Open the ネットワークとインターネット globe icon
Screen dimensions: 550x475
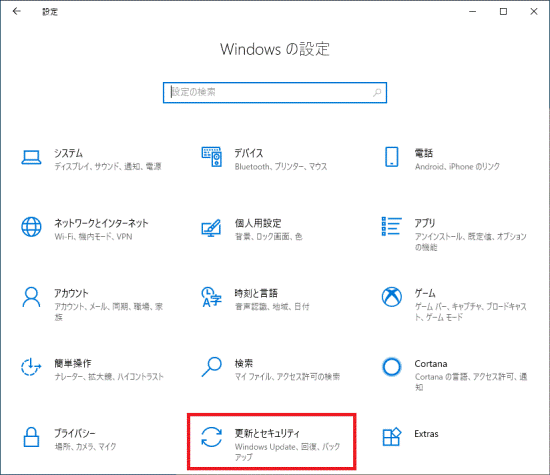[x=31, y=227]
